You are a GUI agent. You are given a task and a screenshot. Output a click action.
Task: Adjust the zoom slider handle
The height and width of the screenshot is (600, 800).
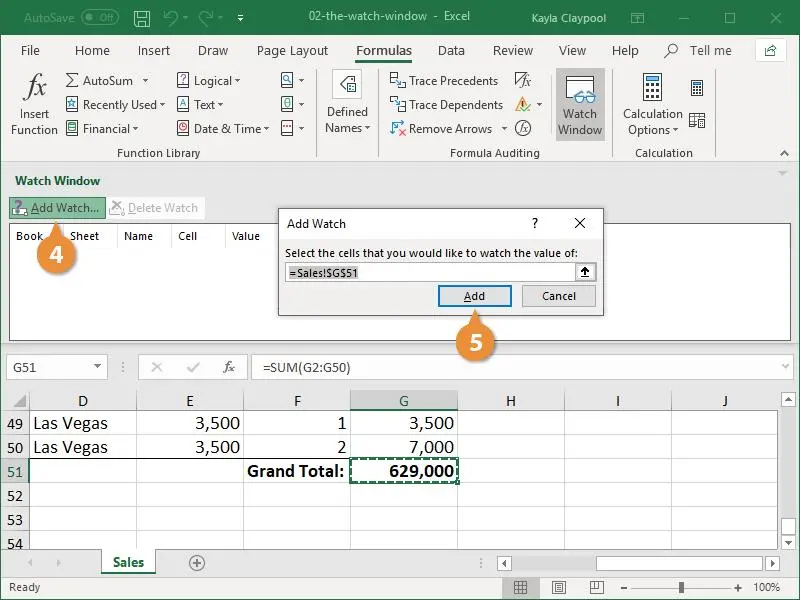(x=681, y=588)
